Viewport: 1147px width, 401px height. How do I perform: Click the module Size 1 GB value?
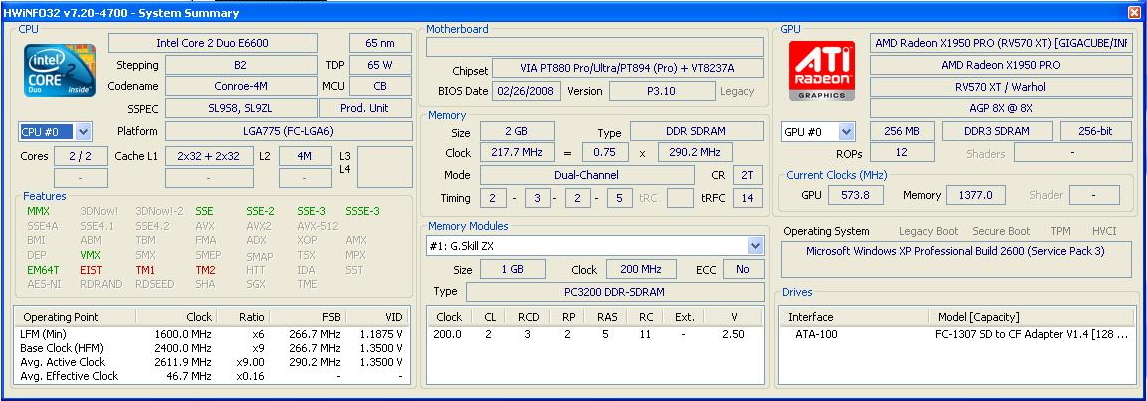pyautogui.click(x=512, y=269)
